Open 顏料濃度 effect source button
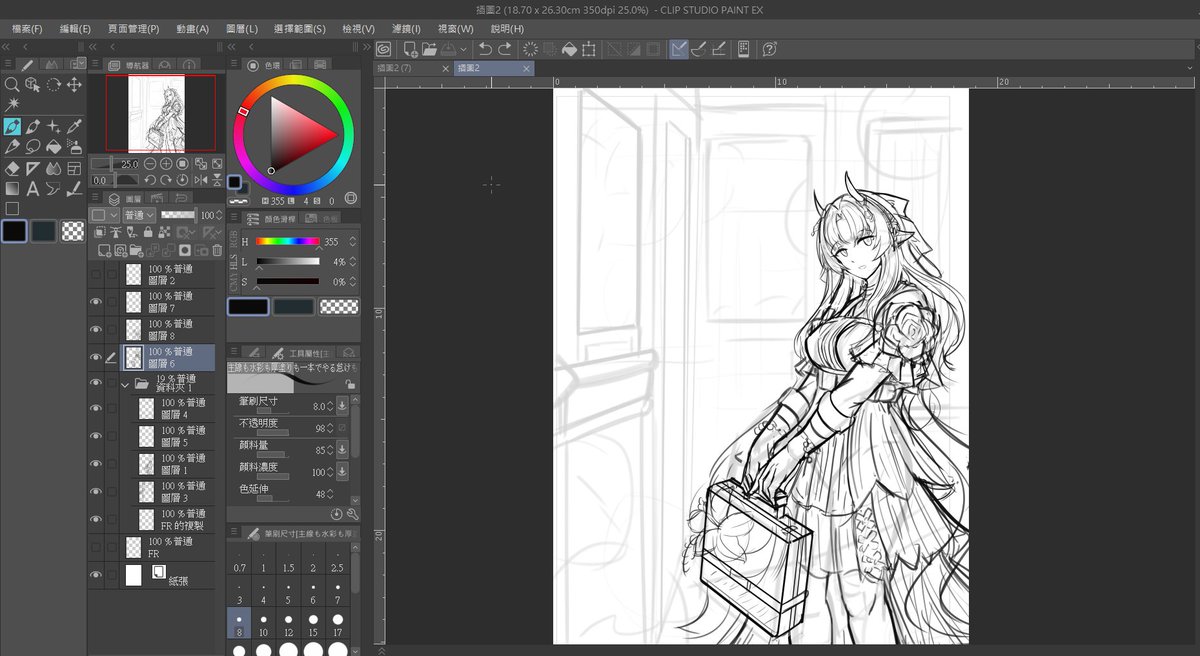The height and width of the screenshot is (656, 1200). click(x=342, y=472)
